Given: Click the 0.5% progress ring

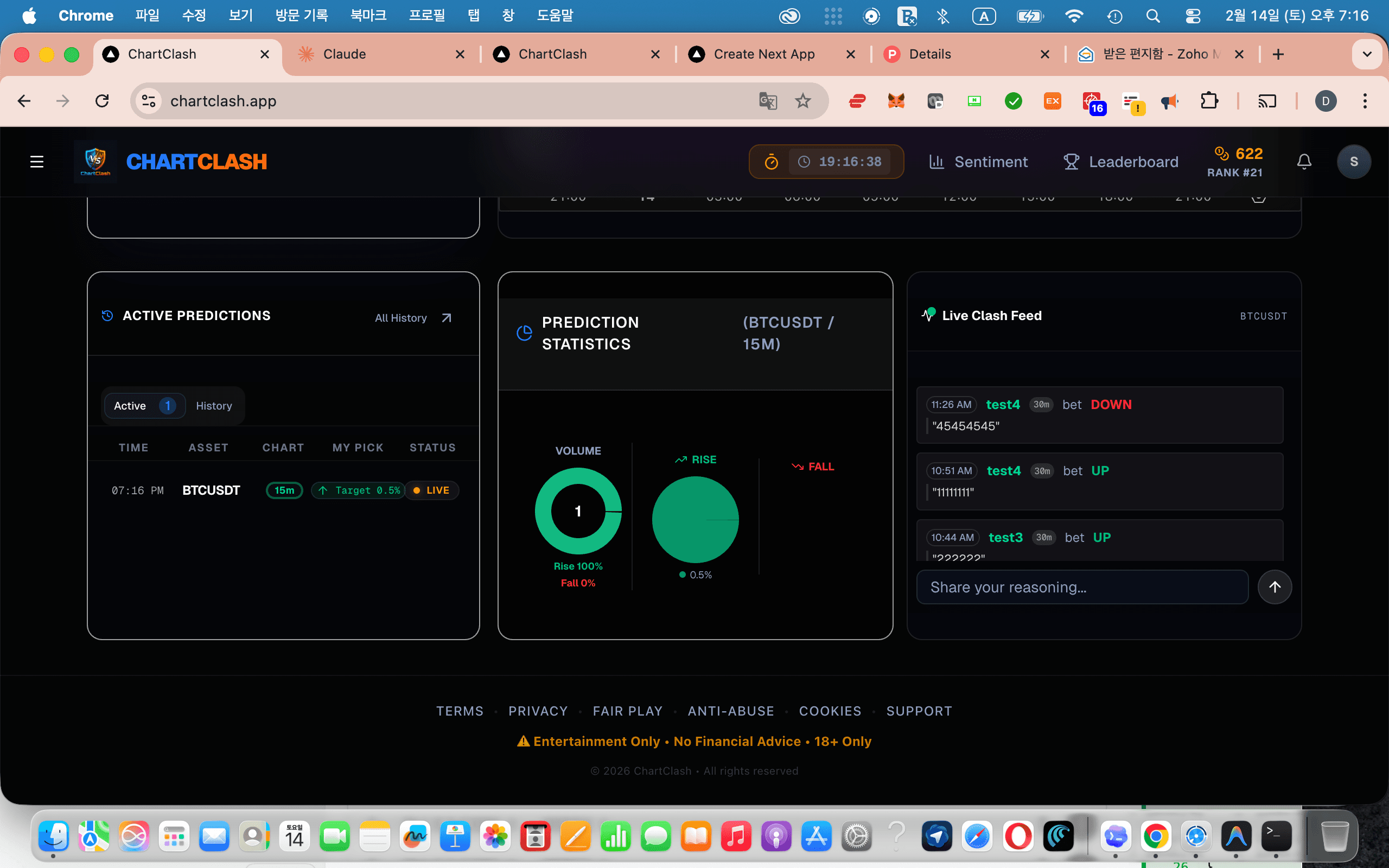Looking at the screenshot, I should pos(695,519).
